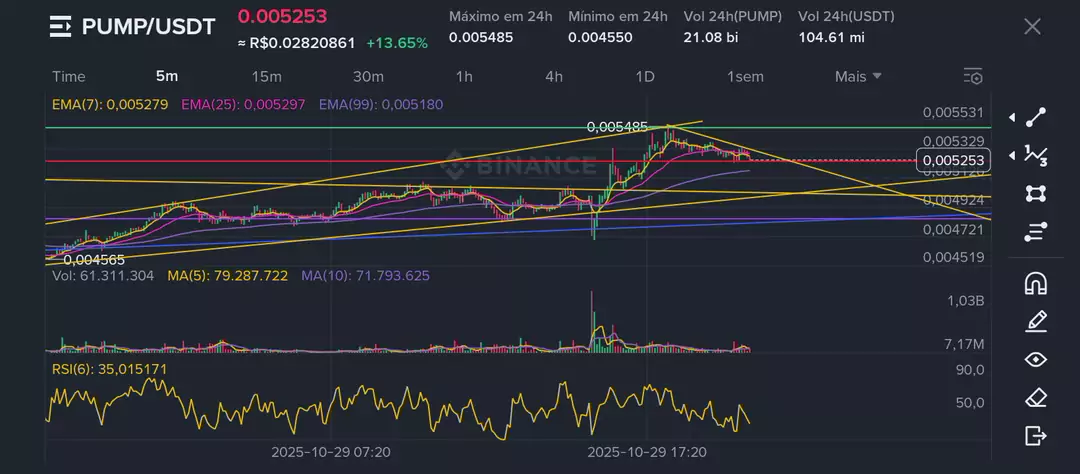Image resolution: width=1080 pixels, height=474 pixels.
Task: Click the +13.65% change value
Action: [x=397, y=43]
